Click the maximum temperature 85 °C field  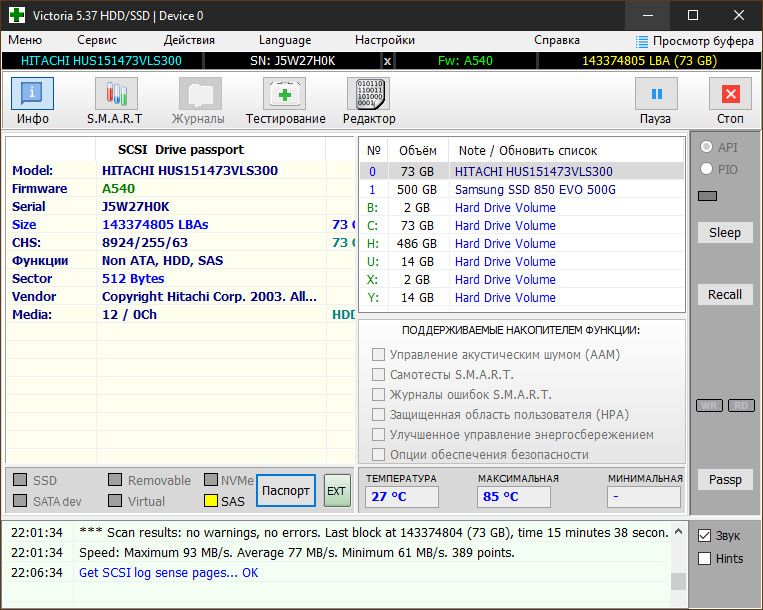click(x=513, y=497)
